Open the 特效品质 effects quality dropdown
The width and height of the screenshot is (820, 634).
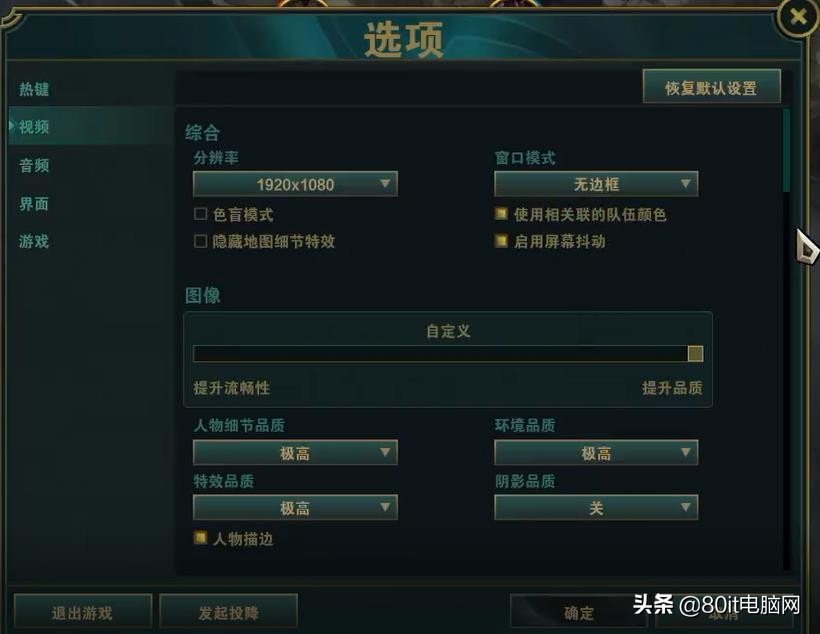[295, 507]
